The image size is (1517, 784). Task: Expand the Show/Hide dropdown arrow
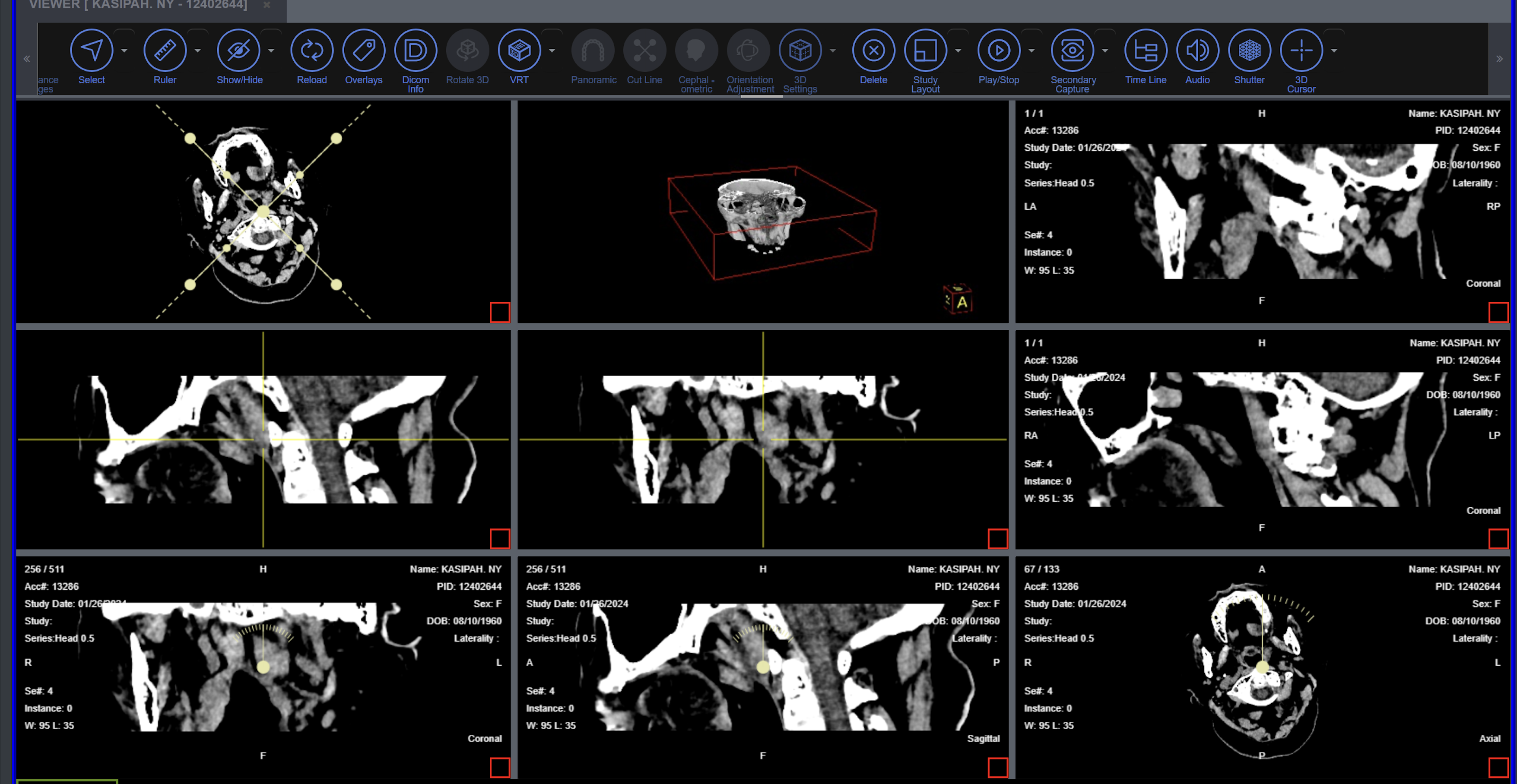click(271, 51)
